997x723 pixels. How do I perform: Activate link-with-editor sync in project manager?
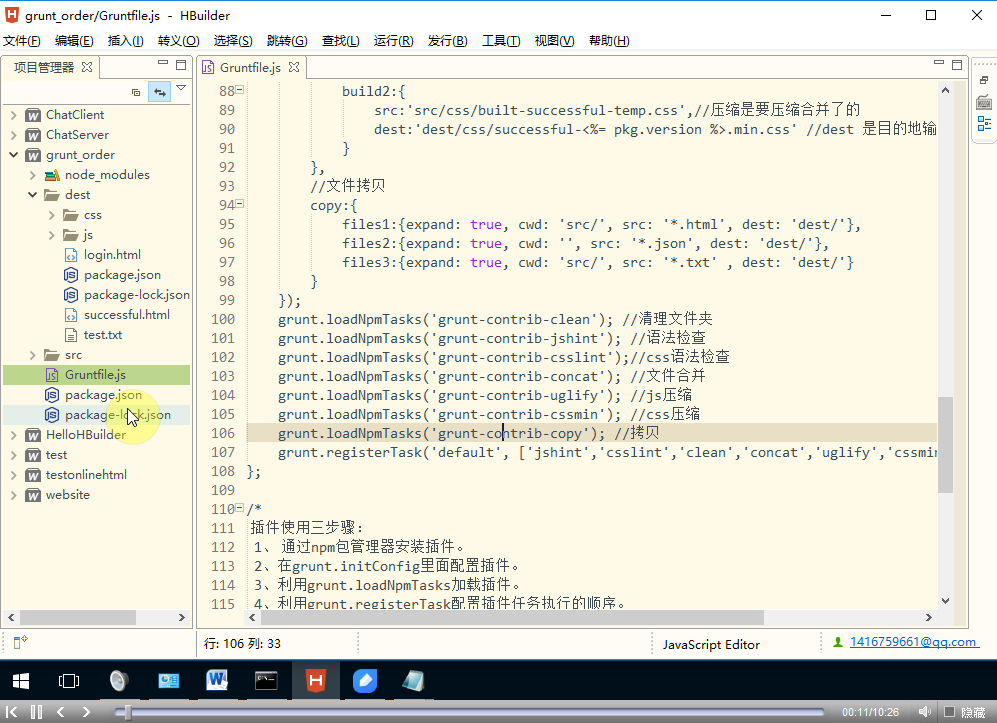pyautogui.click(x=159, y=90)
